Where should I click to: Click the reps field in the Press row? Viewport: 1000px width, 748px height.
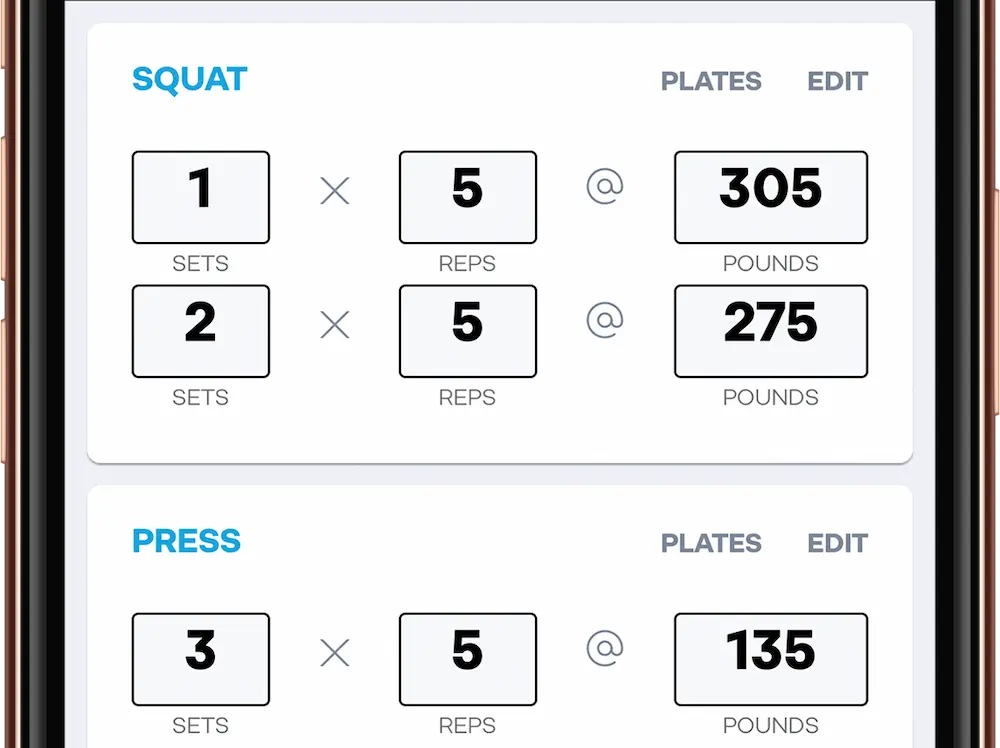(x=468, y=659)
